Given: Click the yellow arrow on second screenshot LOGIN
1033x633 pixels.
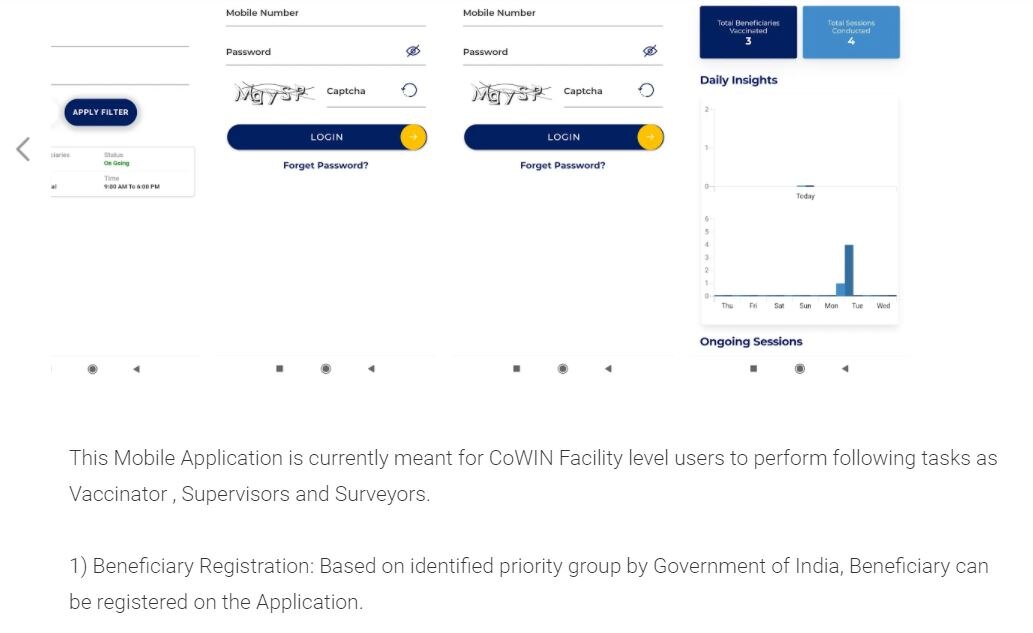Looking at the screenshot, I should [413, 137].
